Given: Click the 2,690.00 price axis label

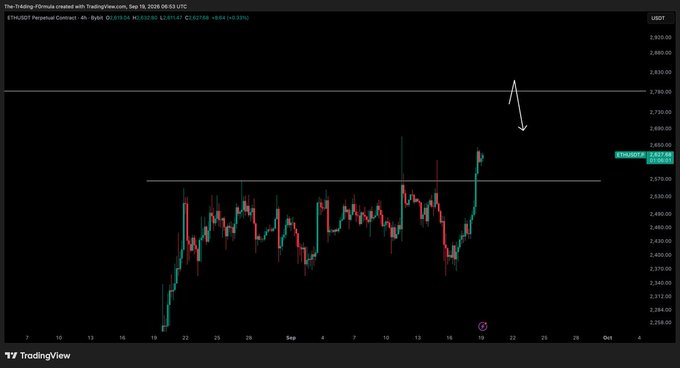Looking at the screenshot, I should 660,129.
